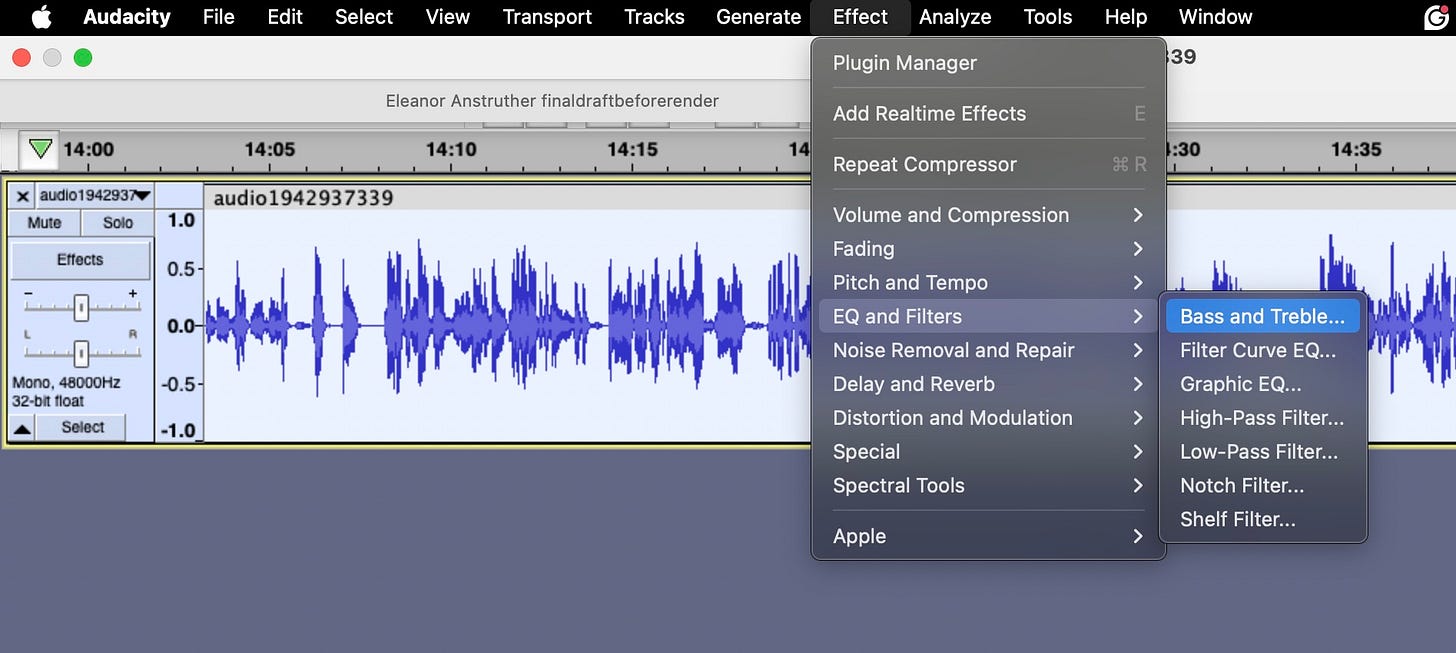Select Filter Curve EQ effect
The image size is (1456, 653).
click(1263, 351)
